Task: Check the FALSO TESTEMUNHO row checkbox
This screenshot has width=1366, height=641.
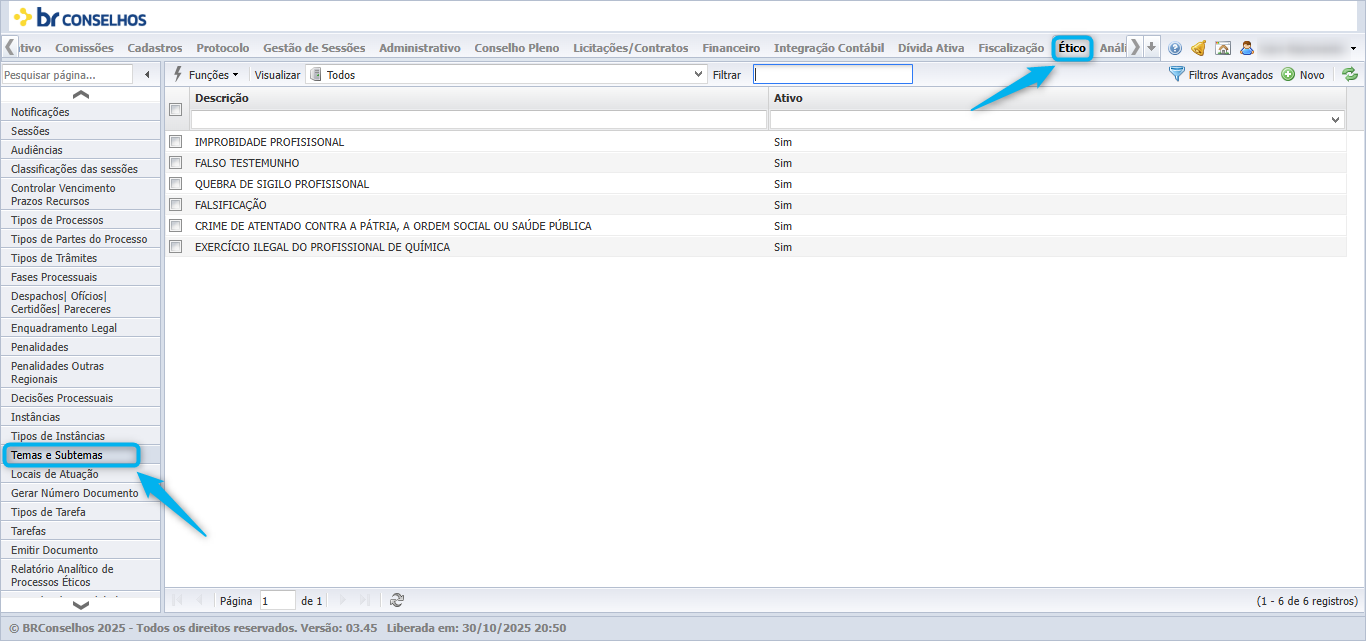Action: [x=176, y=163]
